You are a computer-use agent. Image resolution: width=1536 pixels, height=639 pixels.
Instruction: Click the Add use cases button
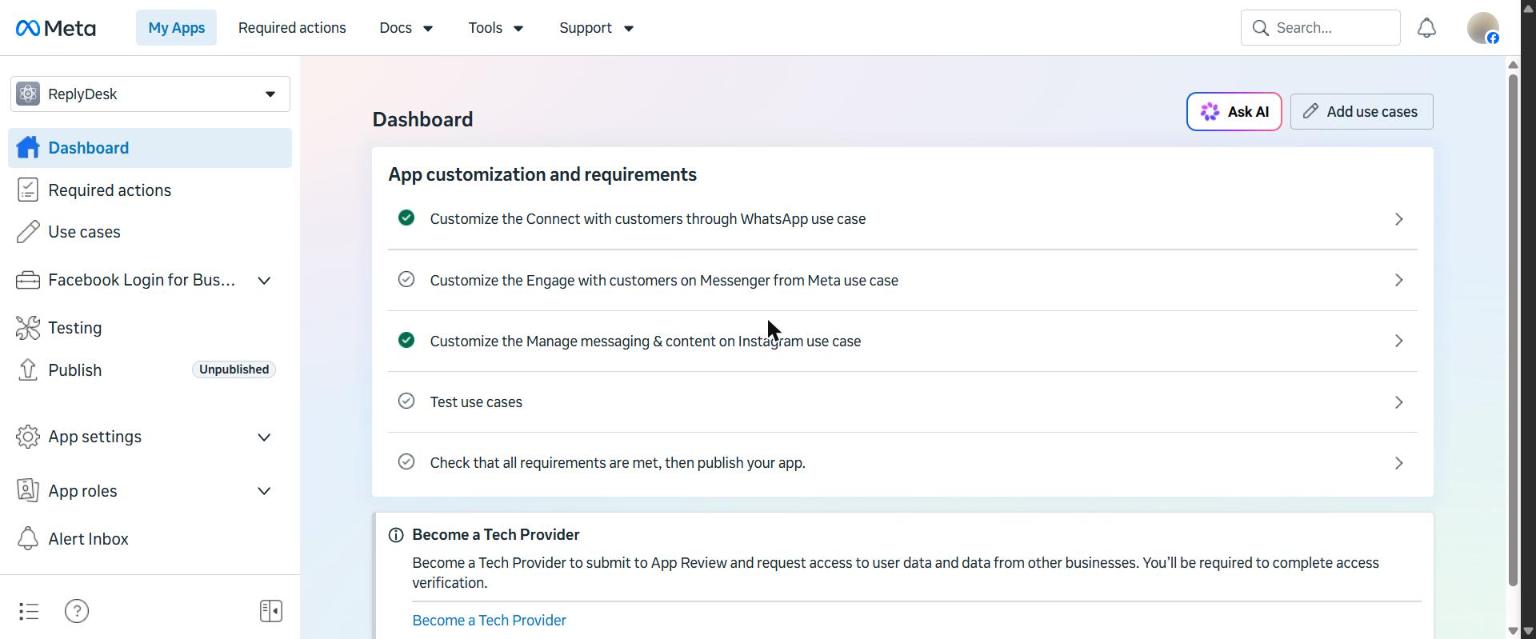coord(1361,112)
